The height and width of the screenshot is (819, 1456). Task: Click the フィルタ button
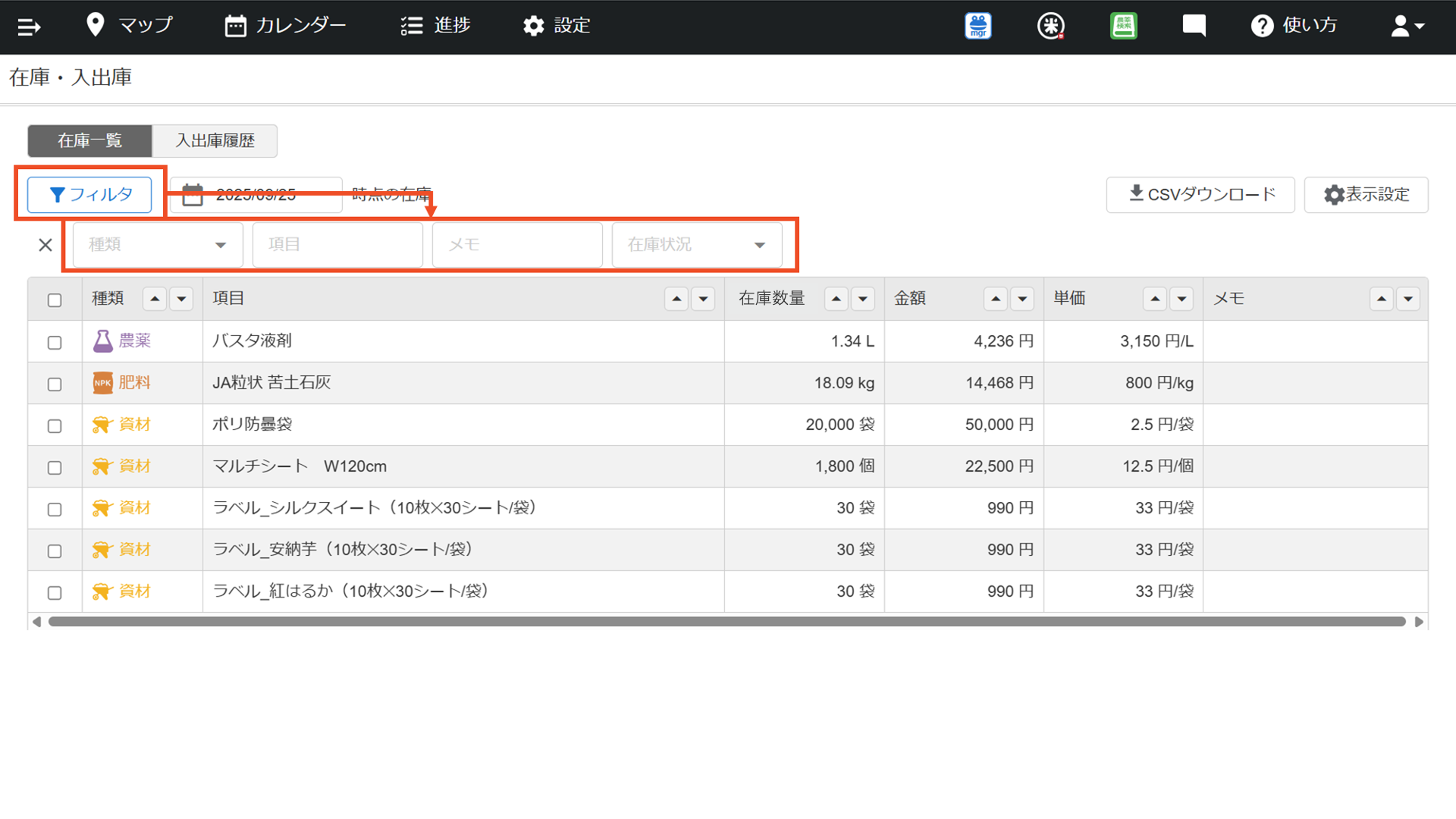[89, 195]
